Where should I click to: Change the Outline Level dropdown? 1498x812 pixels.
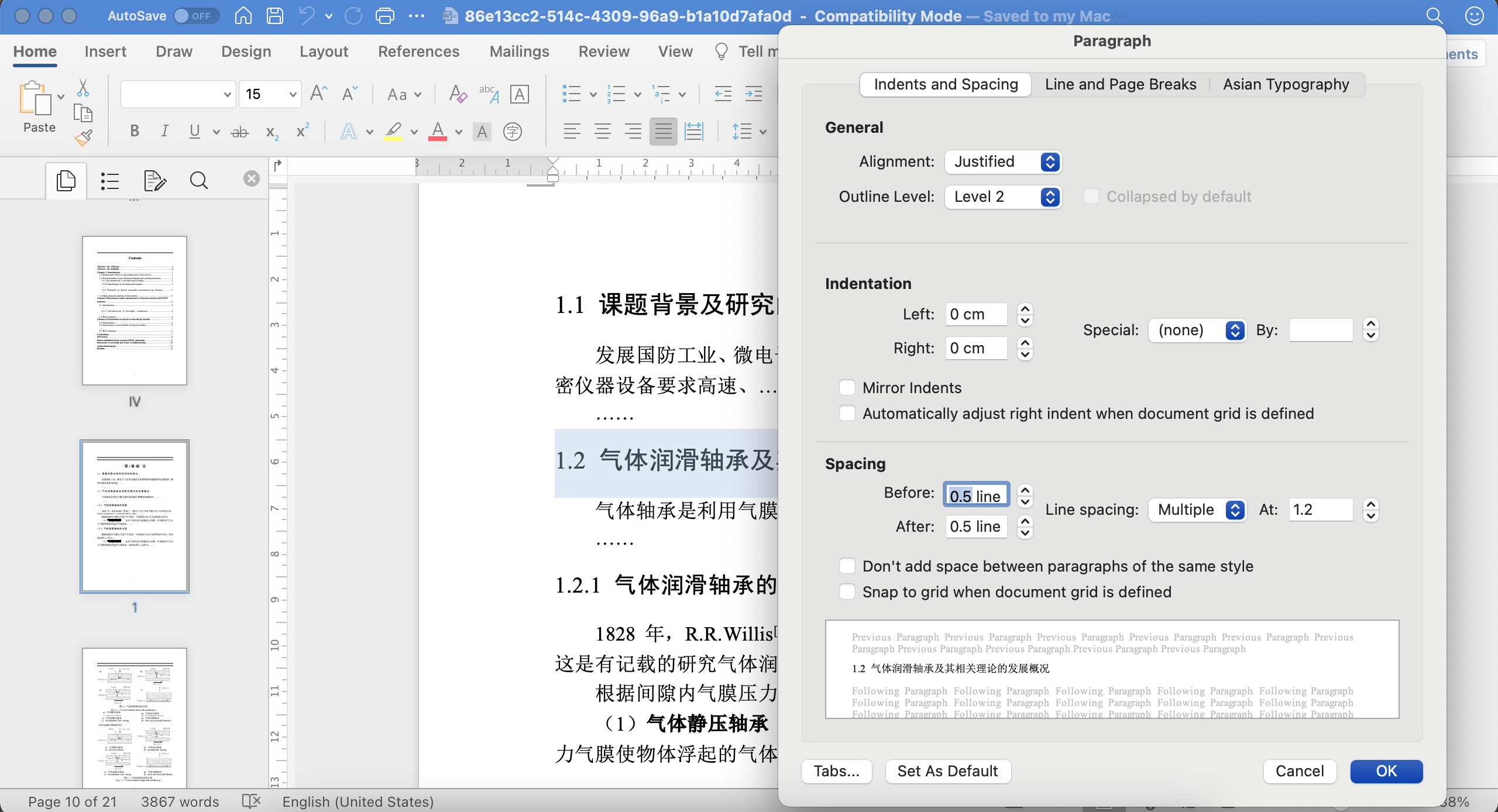click(1002, 197)
